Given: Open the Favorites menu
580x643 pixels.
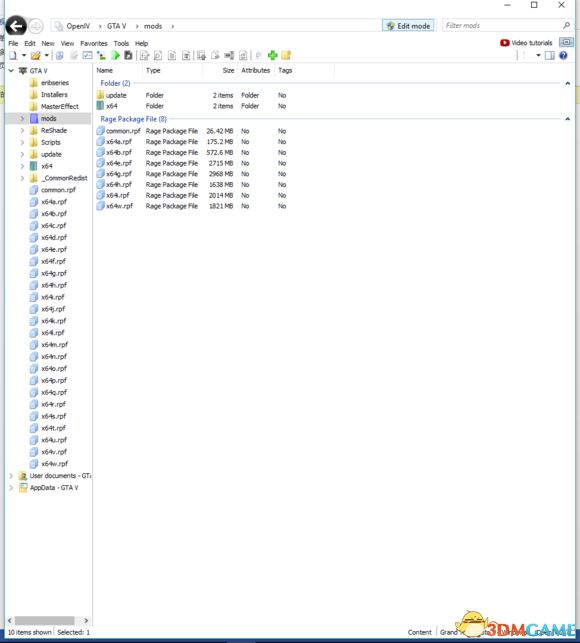Looking at the screenshot, I should (x=94, y=43).
